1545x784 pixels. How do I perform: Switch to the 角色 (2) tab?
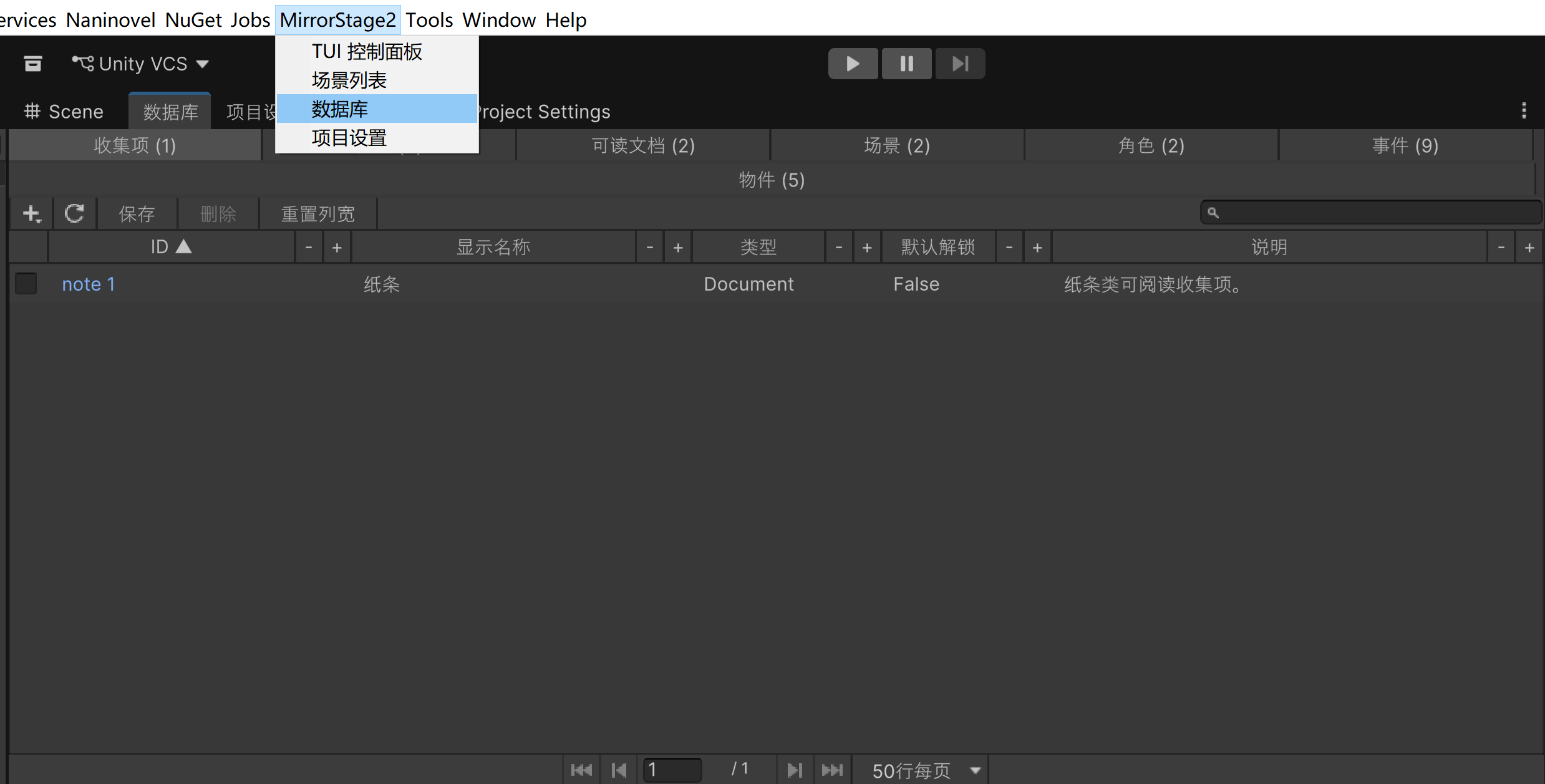pos(1151,145)
